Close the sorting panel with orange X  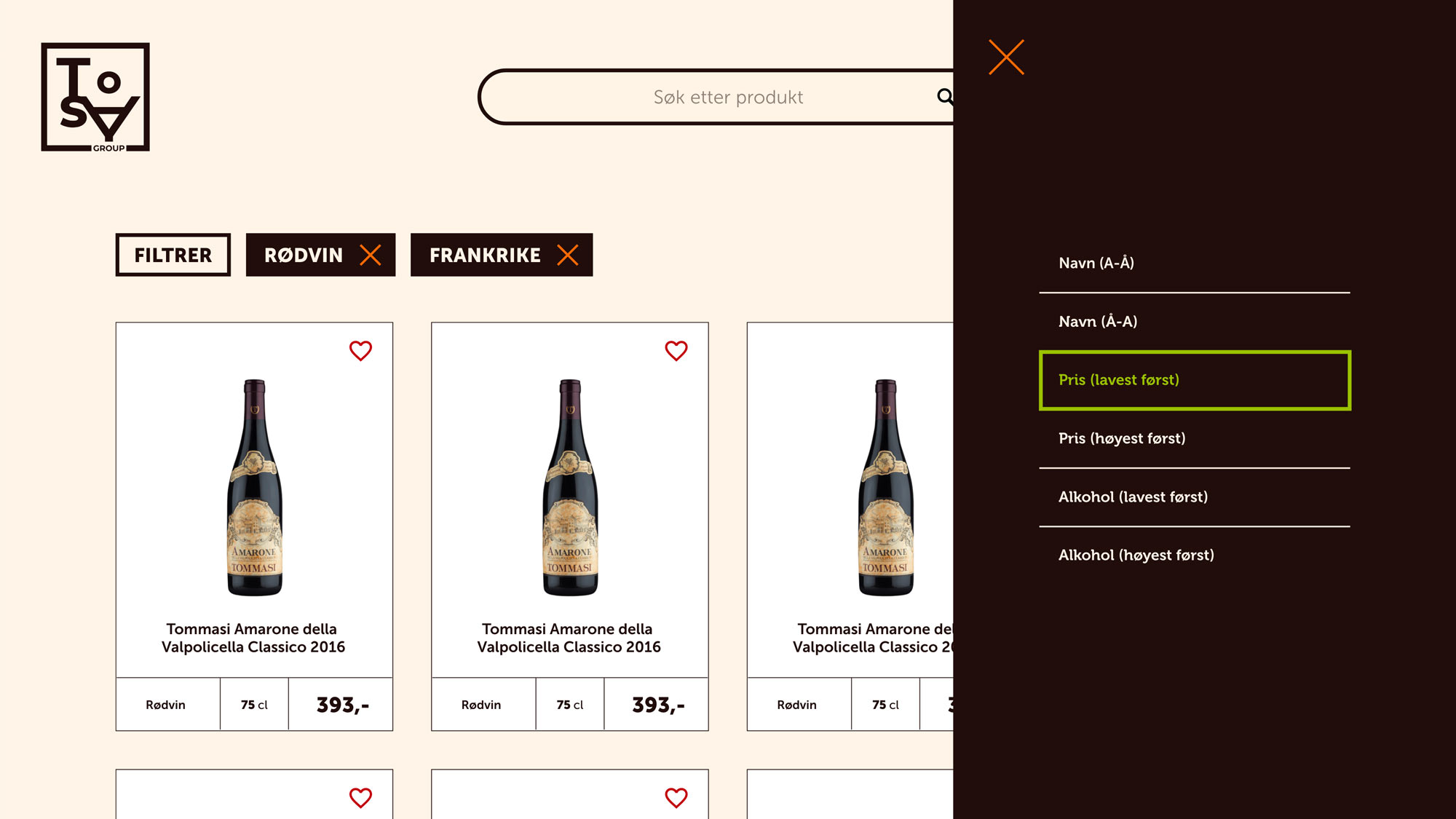1006,58
